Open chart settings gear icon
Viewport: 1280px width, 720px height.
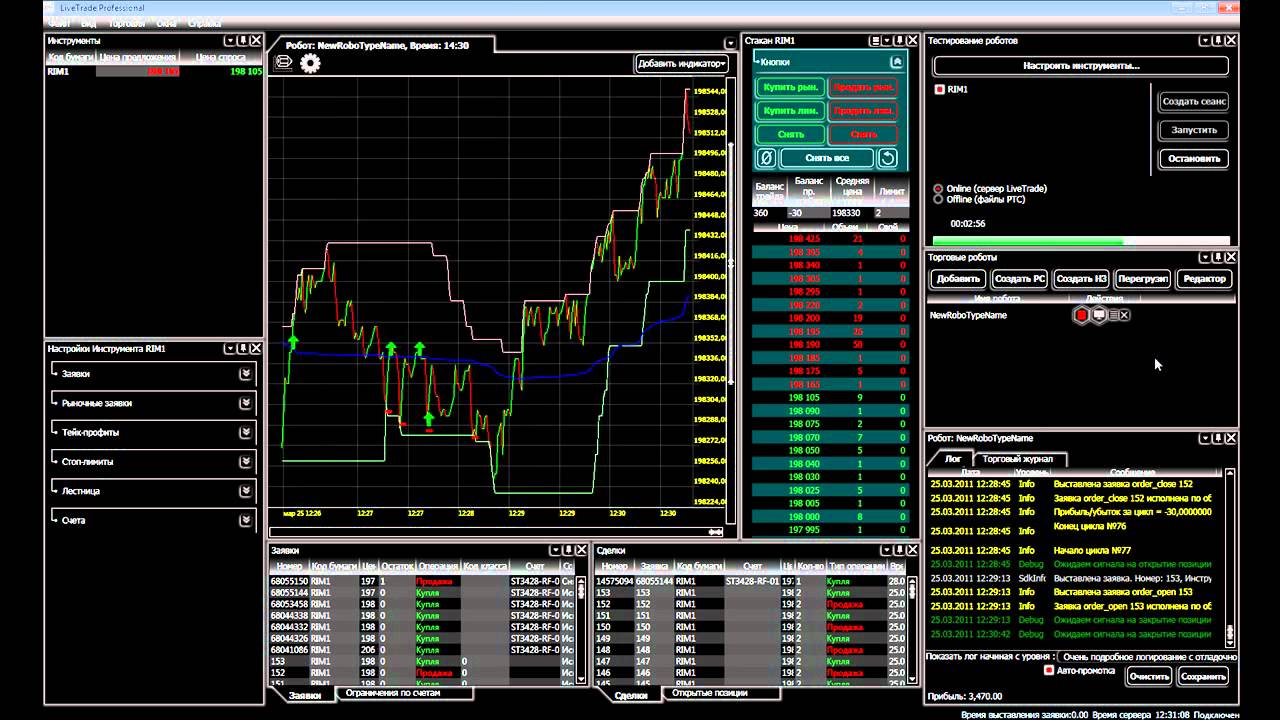coord(311,63)
